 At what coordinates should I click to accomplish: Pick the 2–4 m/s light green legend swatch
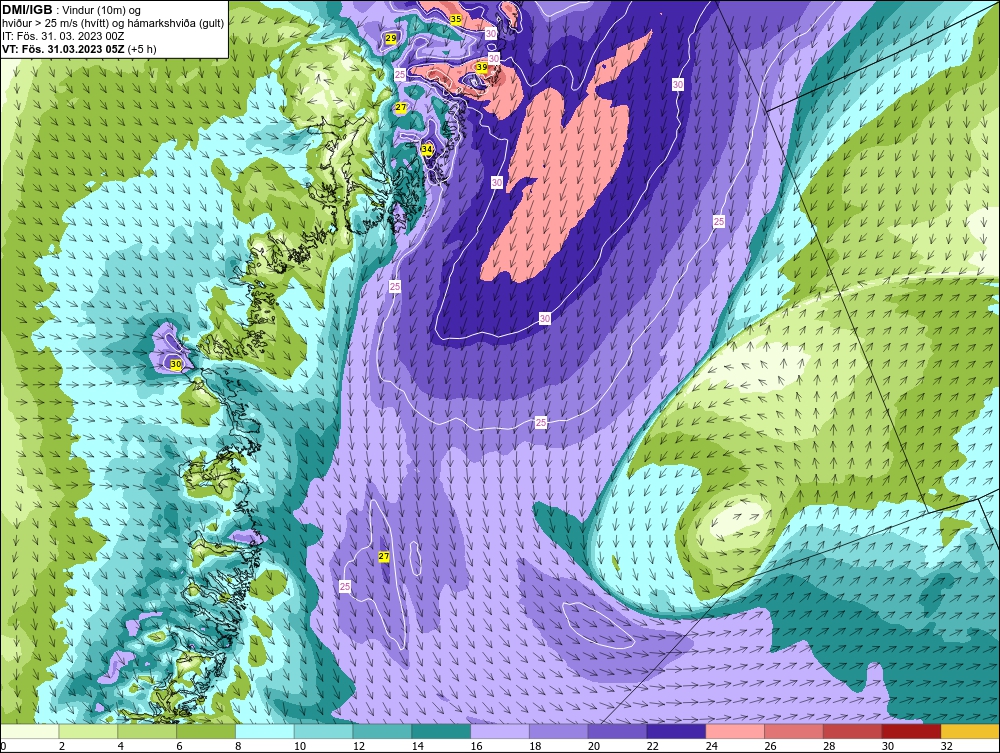coord(88,731)
